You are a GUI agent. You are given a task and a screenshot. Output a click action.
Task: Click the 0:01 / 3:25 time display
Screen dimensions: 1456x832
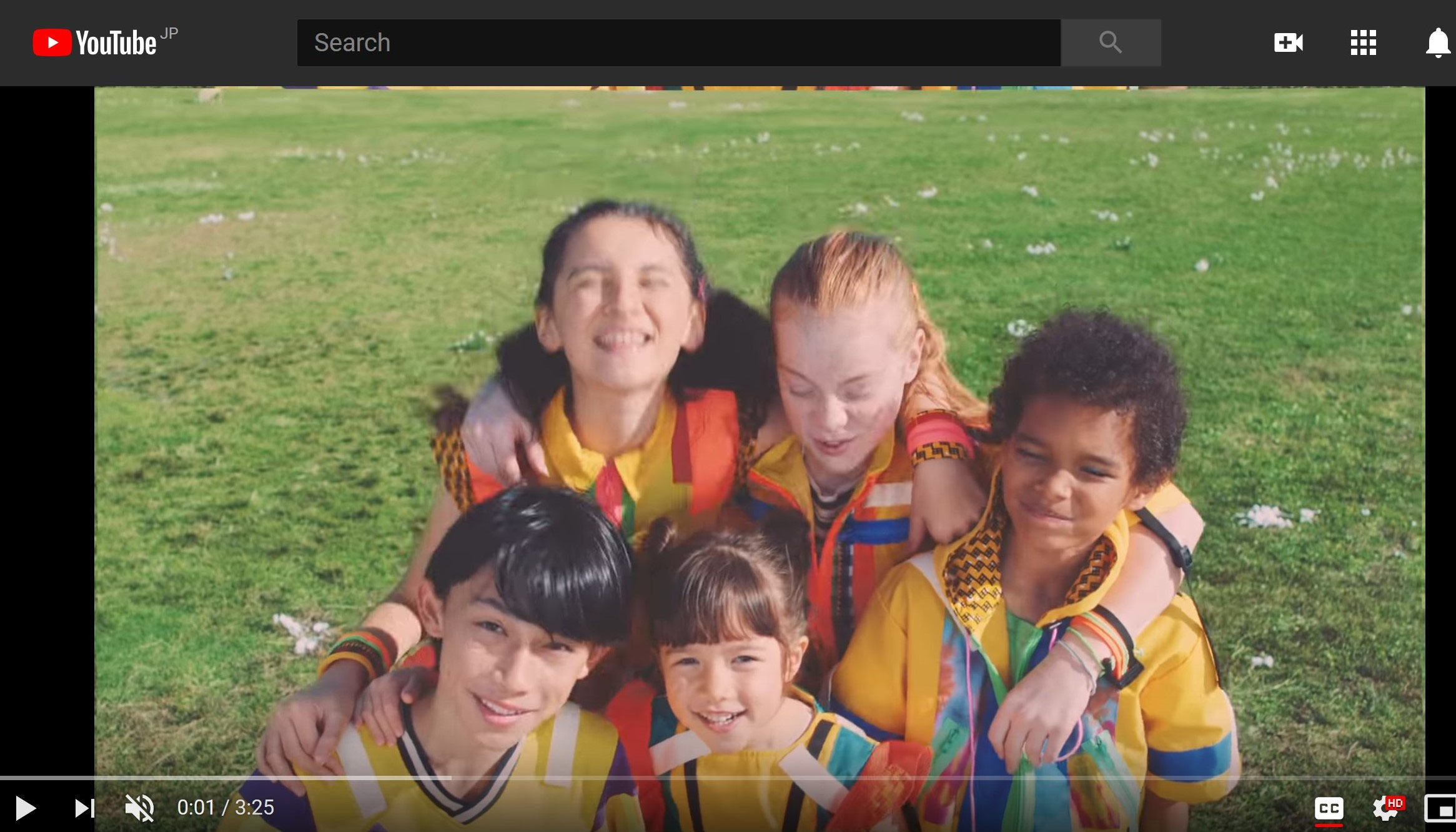click(x=225, y=808)
